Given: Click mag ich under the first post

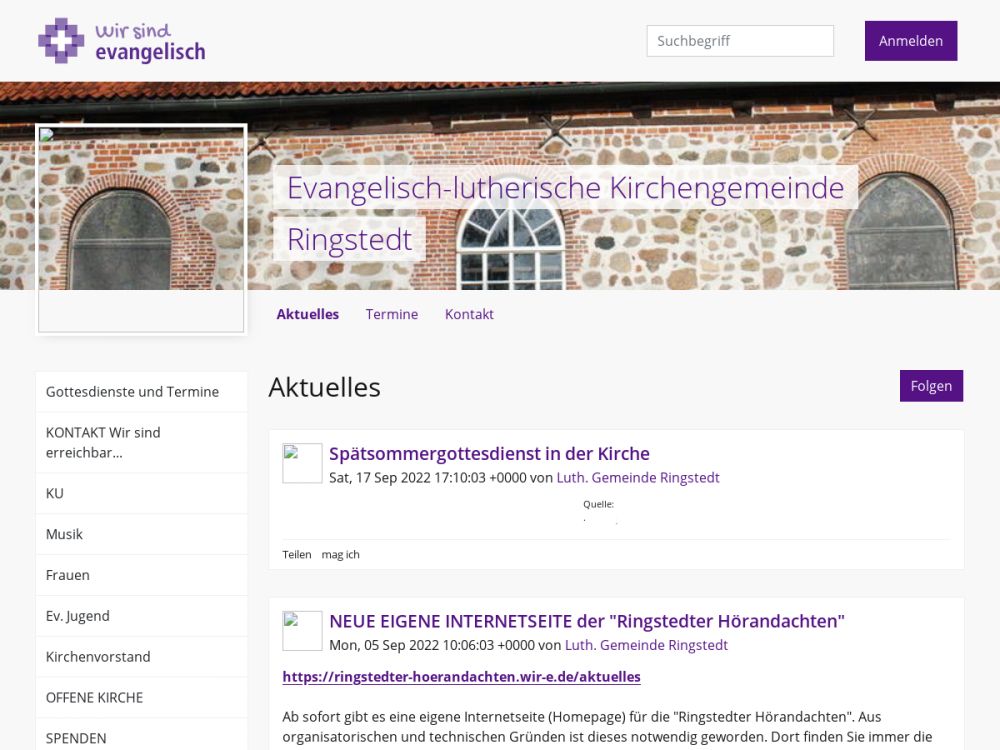Looking at the screenshot, I should click(x=340, y=554).
